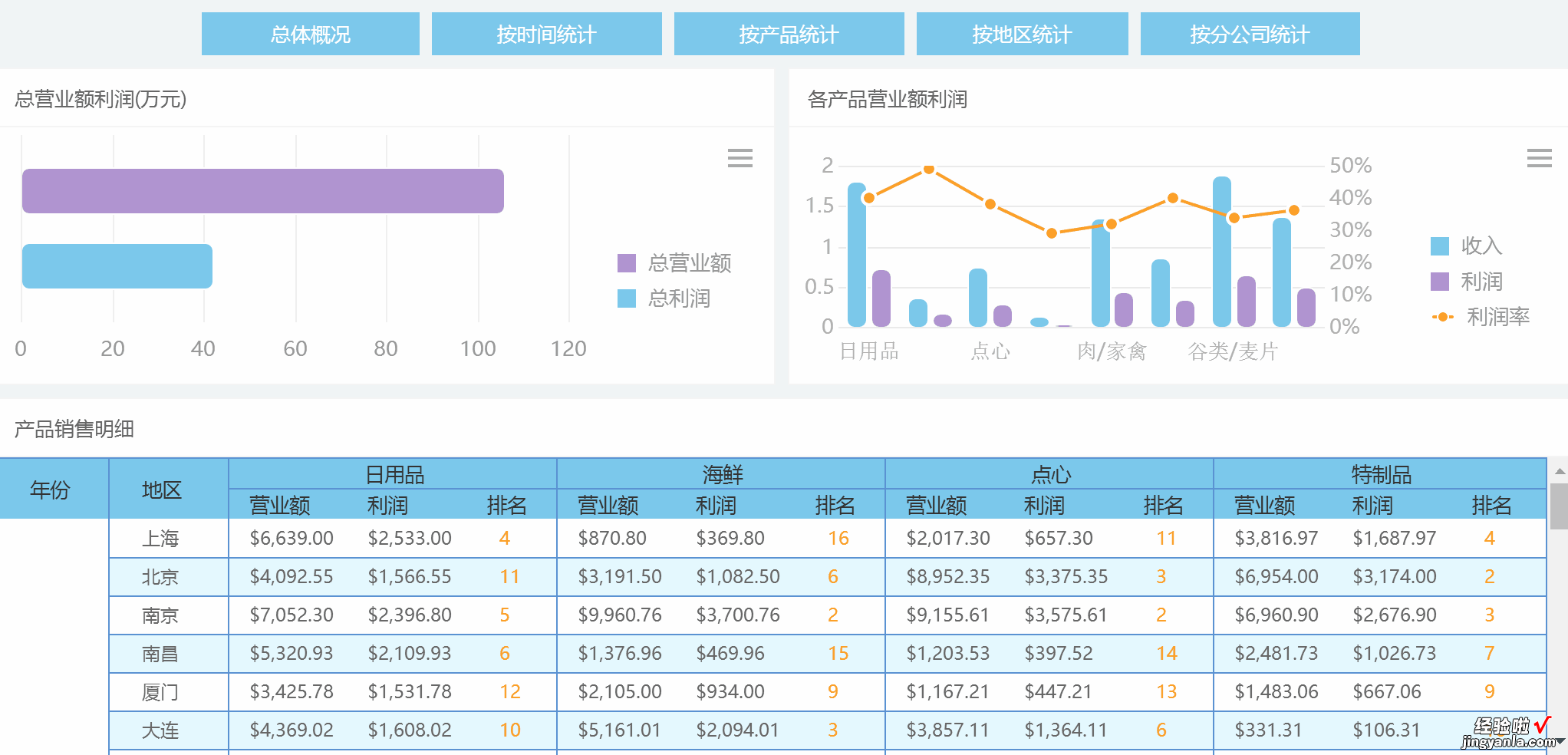Click the 总营业额利润(万元) chart title

click(100, 99)
